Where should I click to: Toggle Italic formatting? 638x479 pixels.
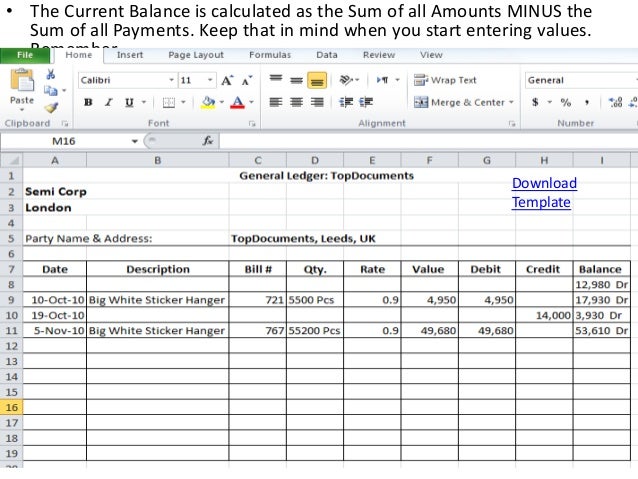108,102
